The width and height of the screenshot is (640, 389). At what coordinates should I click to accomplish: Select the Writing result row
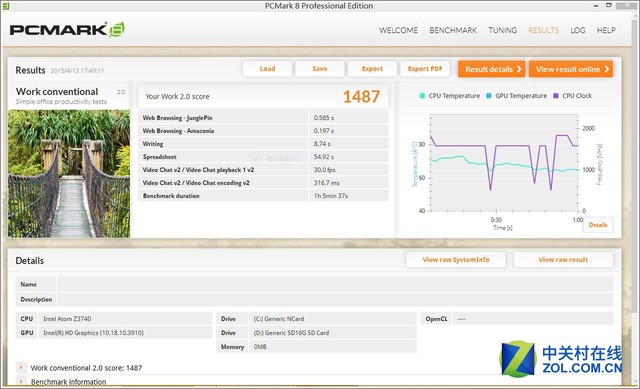pyautogui.click(x=263, y=144)
